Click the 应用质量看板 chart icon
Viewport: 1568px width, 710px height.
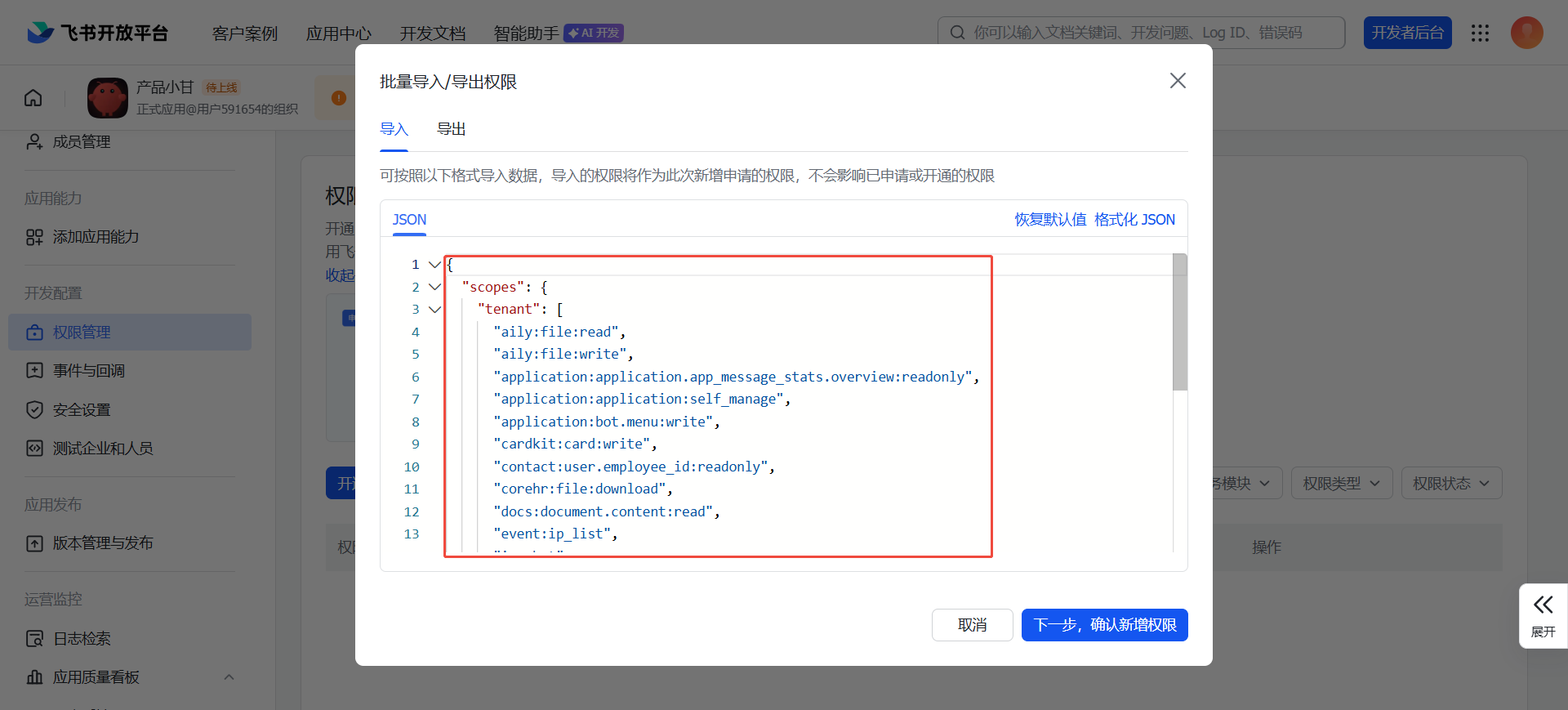[x=34, y=677]
